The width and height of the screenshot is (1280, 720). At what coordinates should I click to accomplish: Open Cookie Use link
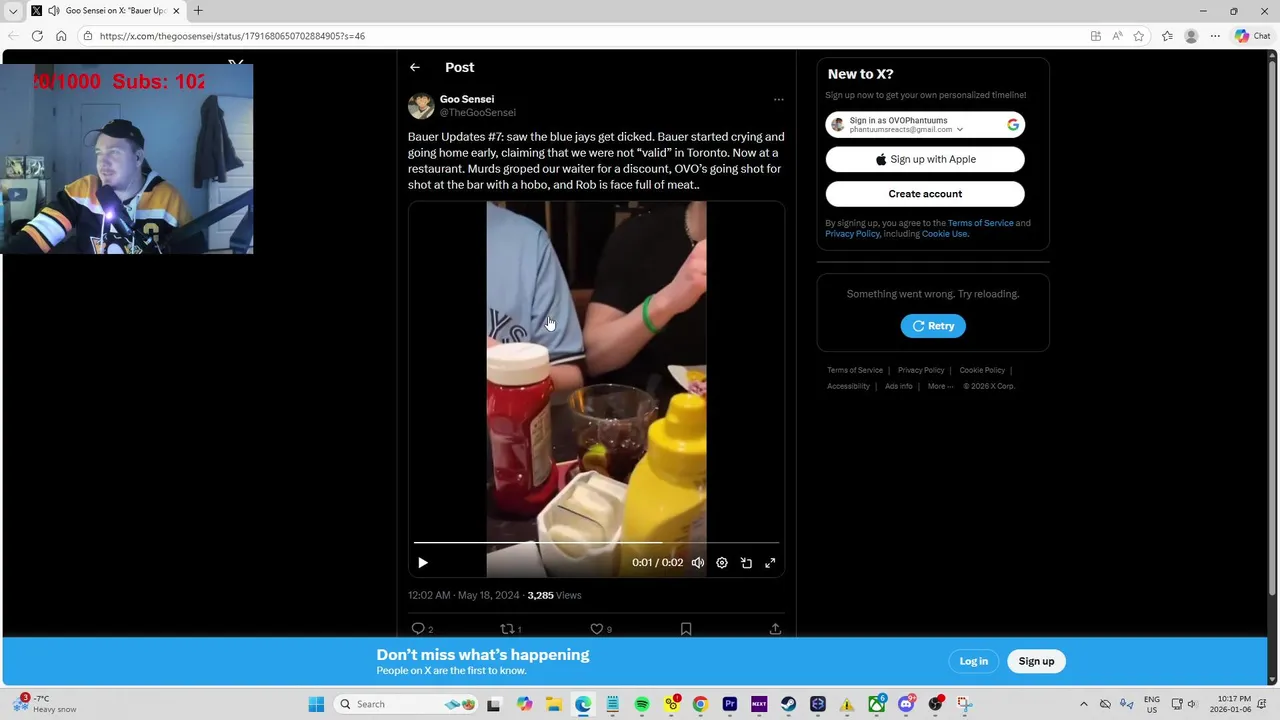944,234
